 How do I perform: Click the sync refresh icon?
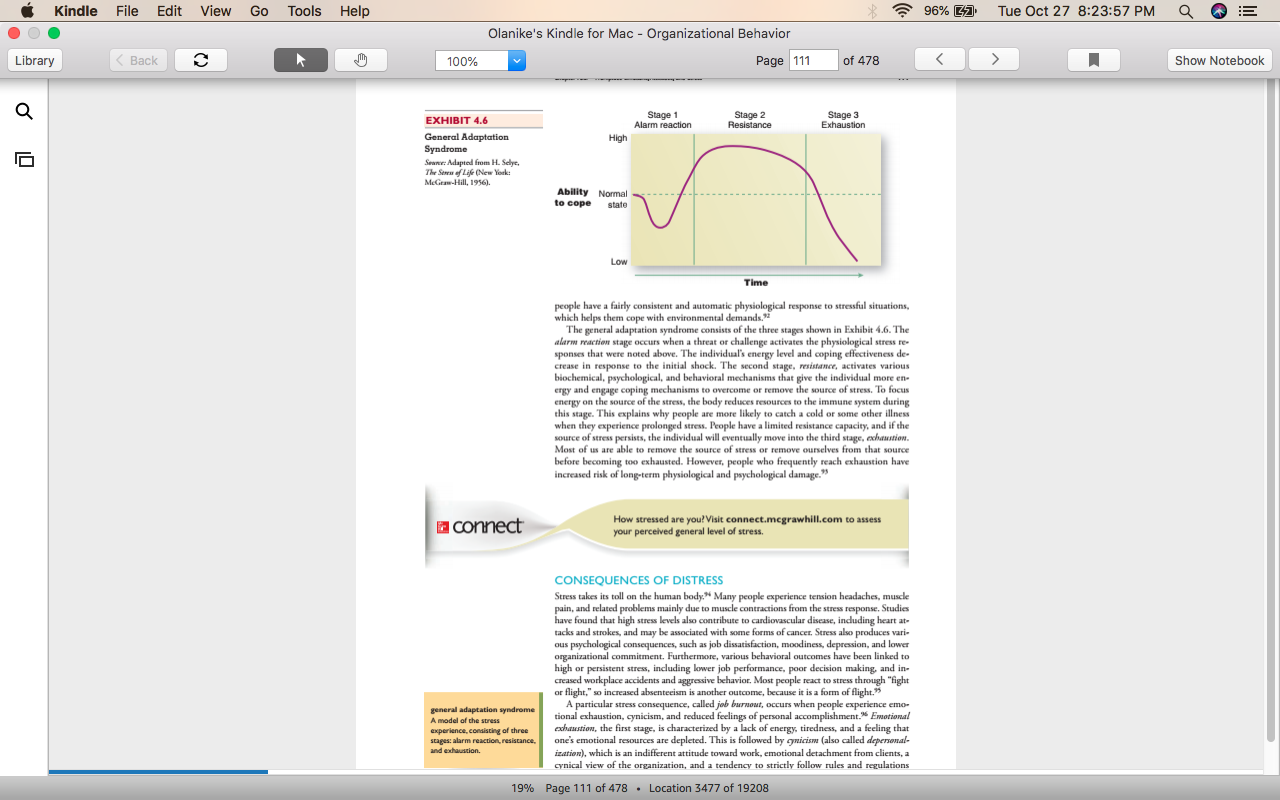click(x=201, y=60)
